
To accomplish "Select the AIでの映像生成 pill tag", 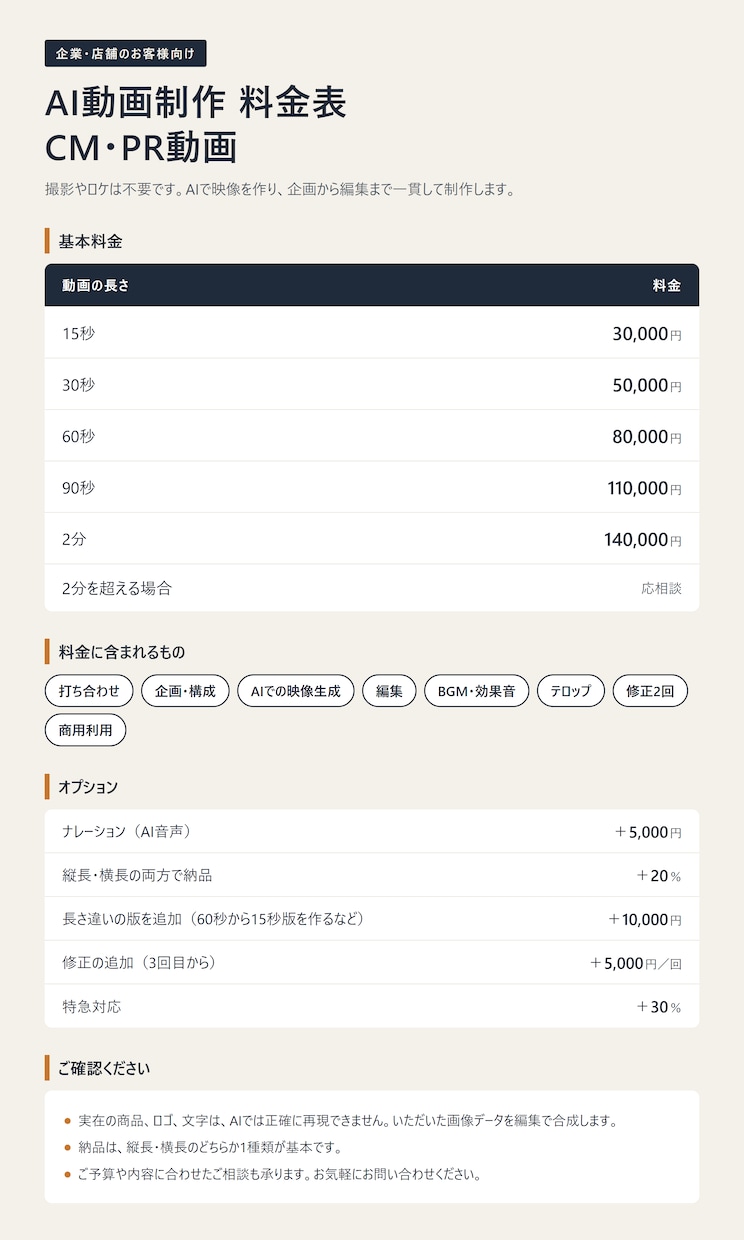I will (296, 691).
